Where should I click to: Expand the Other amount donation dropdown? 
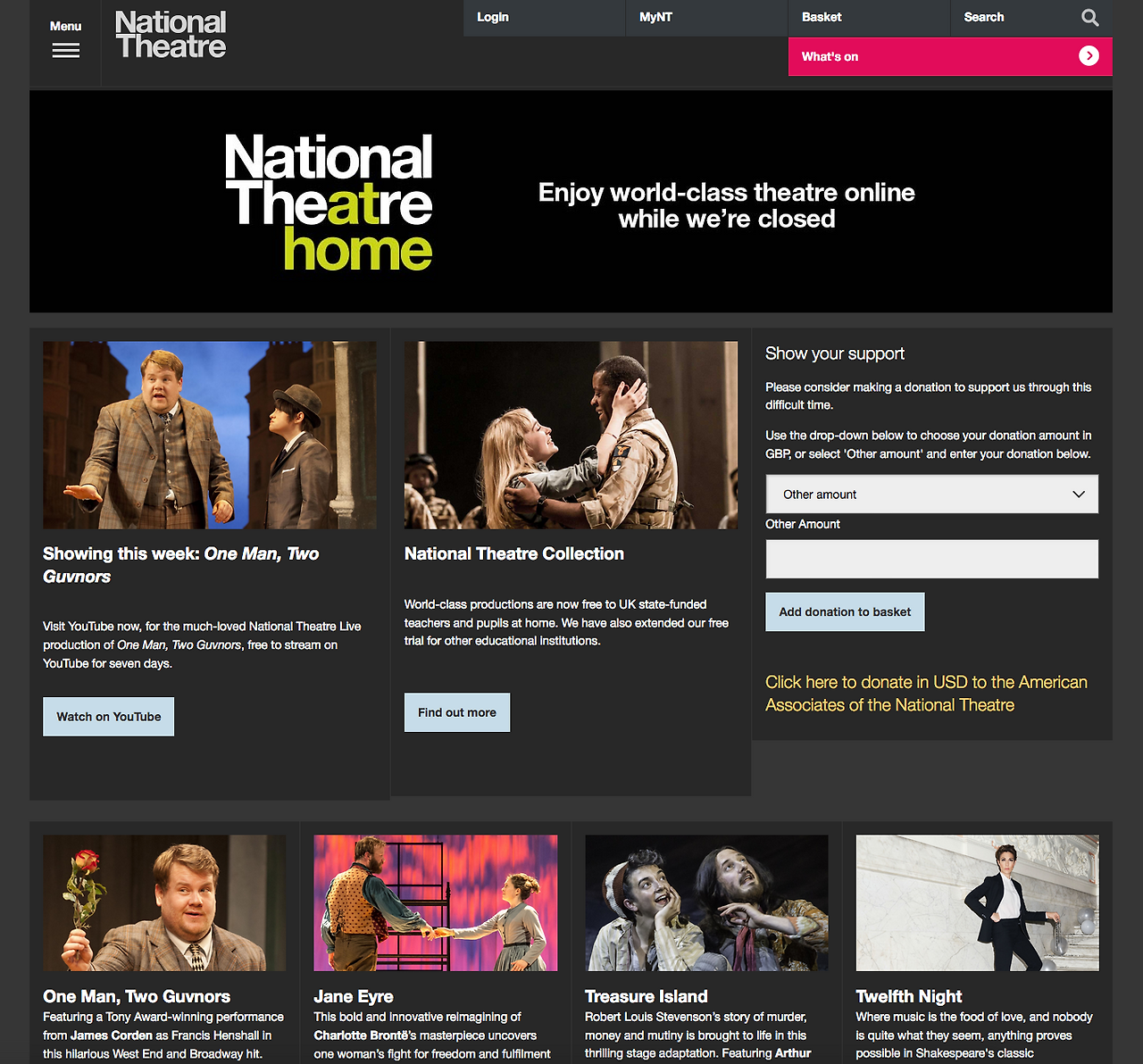pyautogui.click(x=932, y=495)
